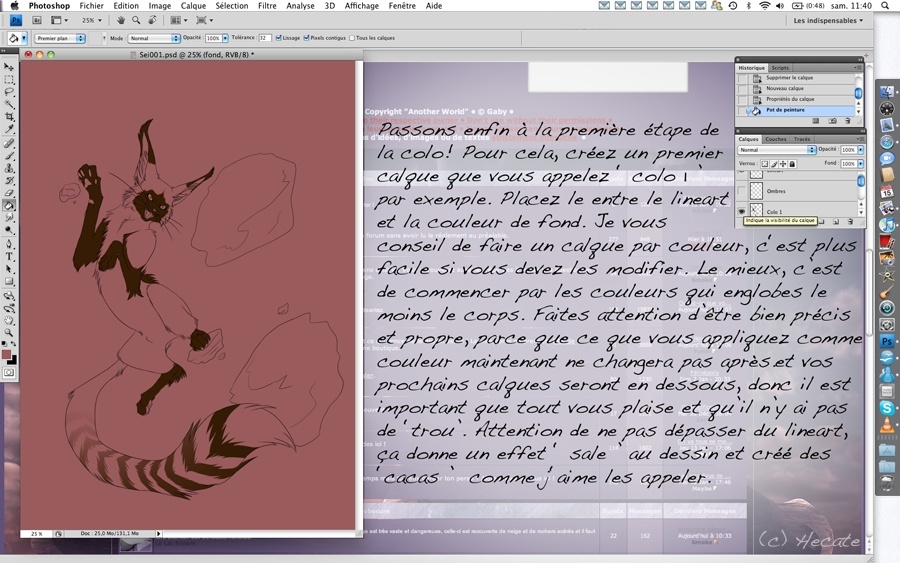Select the Pen tool
Viewport: 900px width, 563px height.
[x=9, y=244]
